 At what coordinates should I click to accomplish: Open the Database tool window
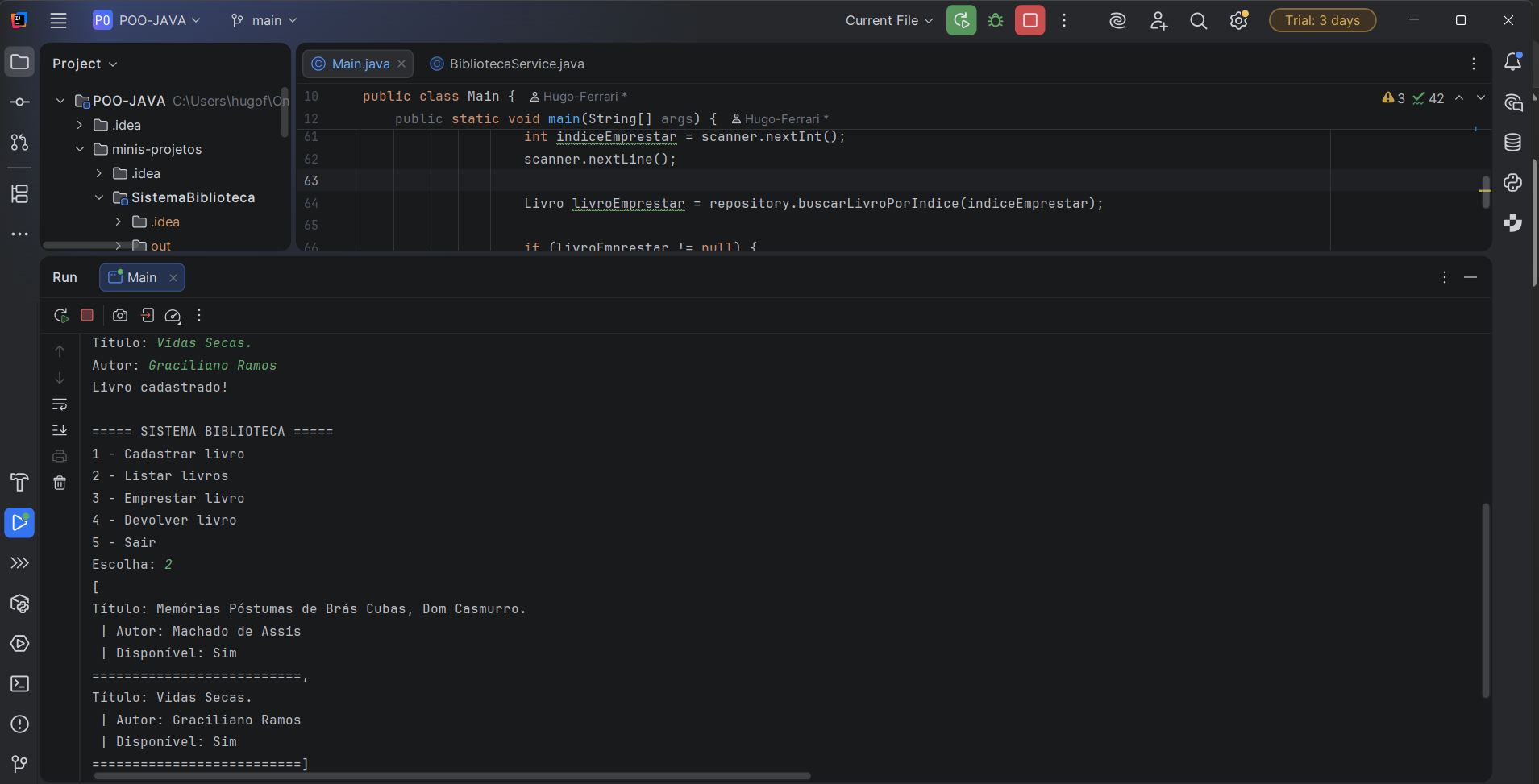(1512, 143)
